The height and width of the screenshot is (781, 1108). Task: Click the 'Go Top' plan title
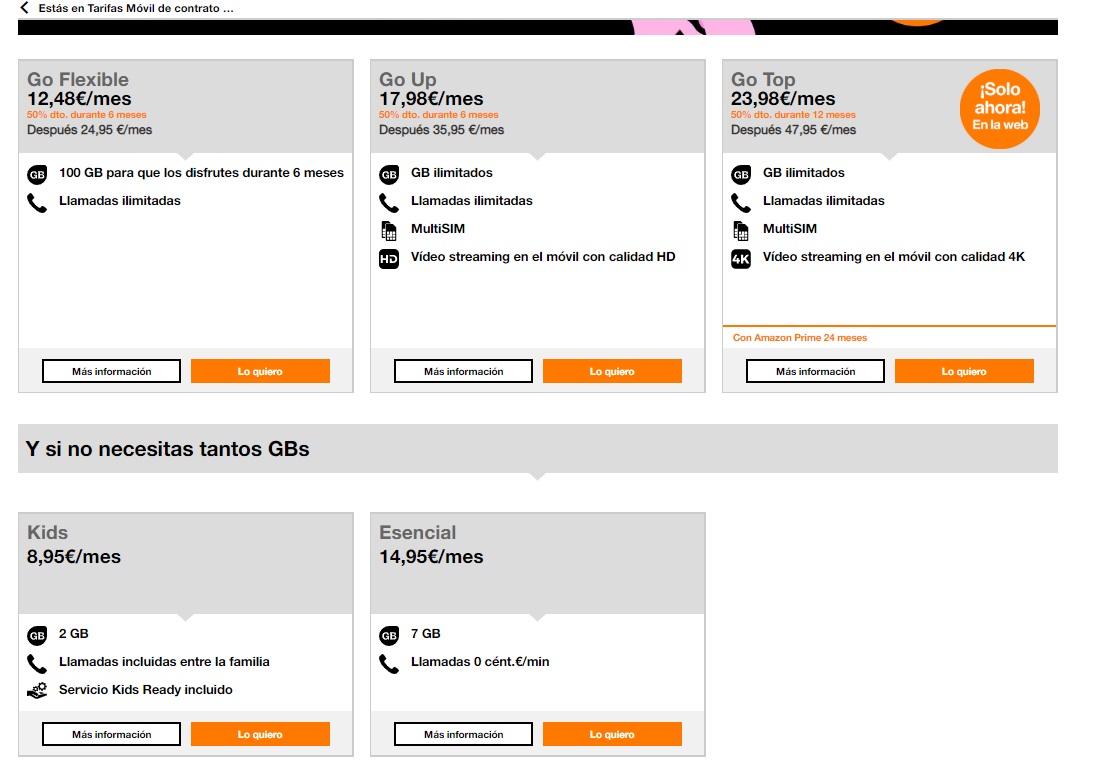tap(763, 79)
